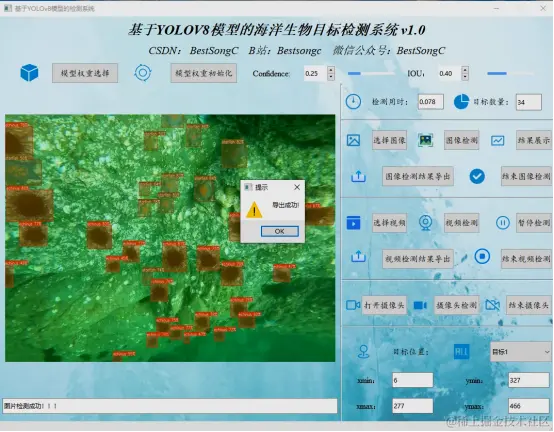Image resolution: width=554 pixels, height=432 pixels.
Task: Click the 打开摄像头 button
Action: (384, 305)
